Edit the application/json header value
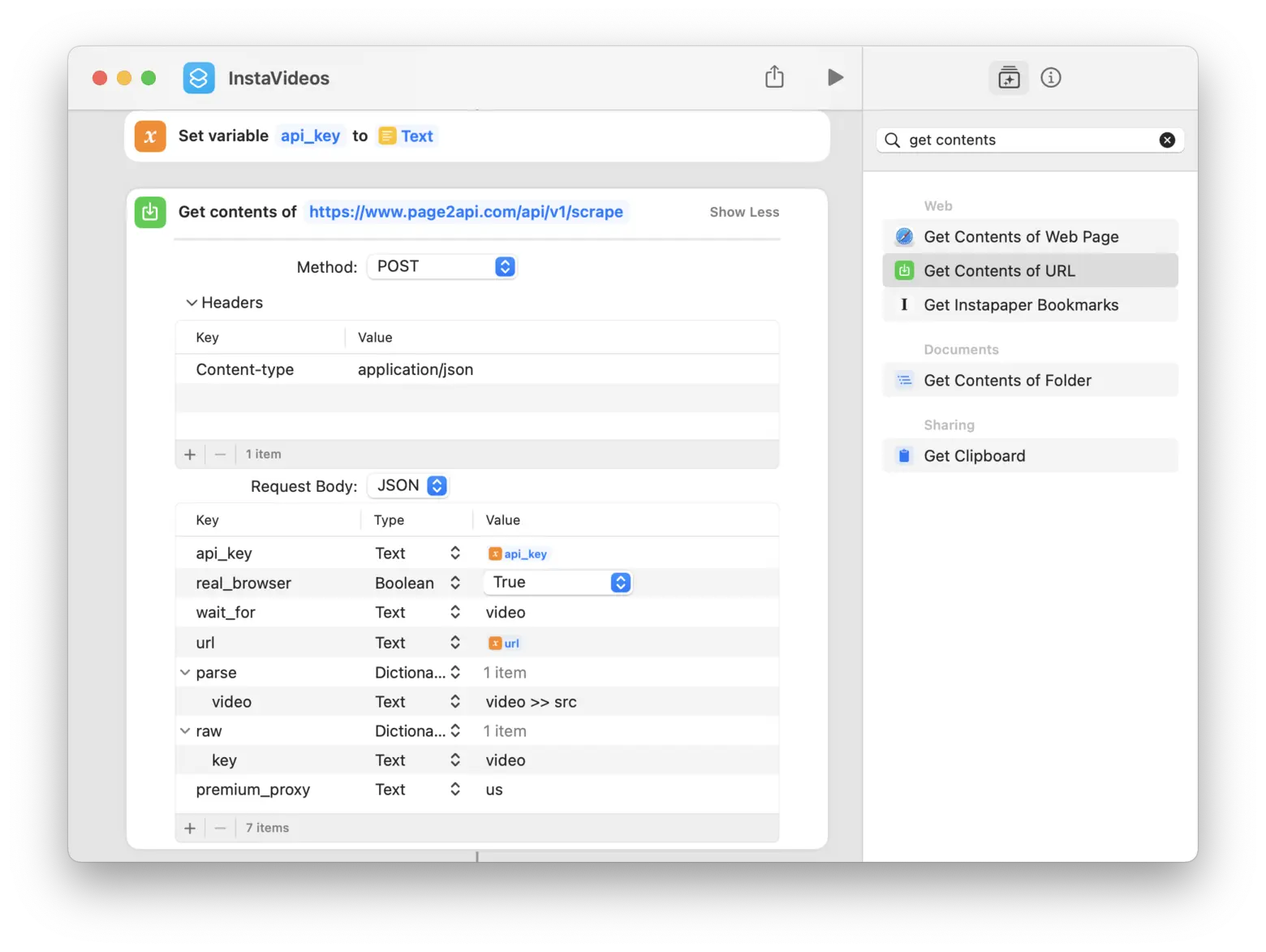Viewport: 1266px width, 952px height. pyautogui.click(x=416, y=369)
